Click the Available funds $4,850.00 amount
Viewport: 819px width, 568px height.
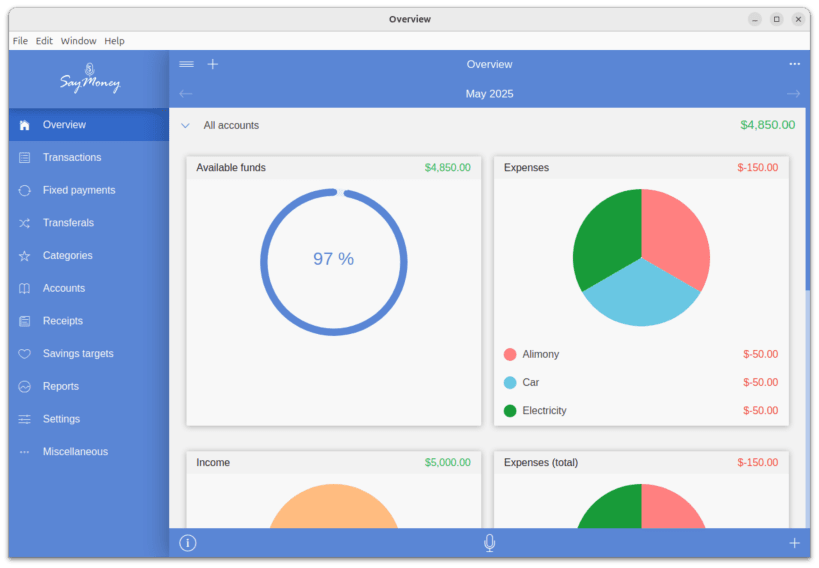448,168
